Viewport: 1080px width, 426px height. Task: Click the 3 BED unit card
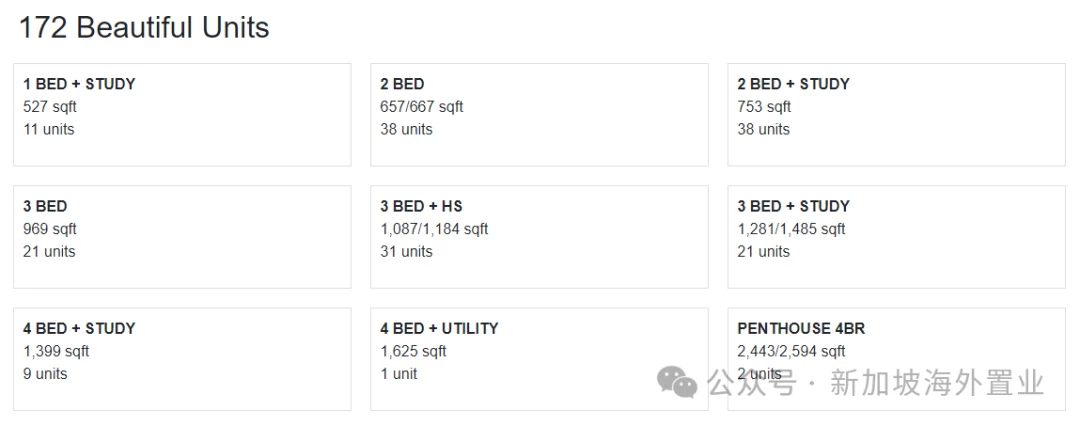182,236
